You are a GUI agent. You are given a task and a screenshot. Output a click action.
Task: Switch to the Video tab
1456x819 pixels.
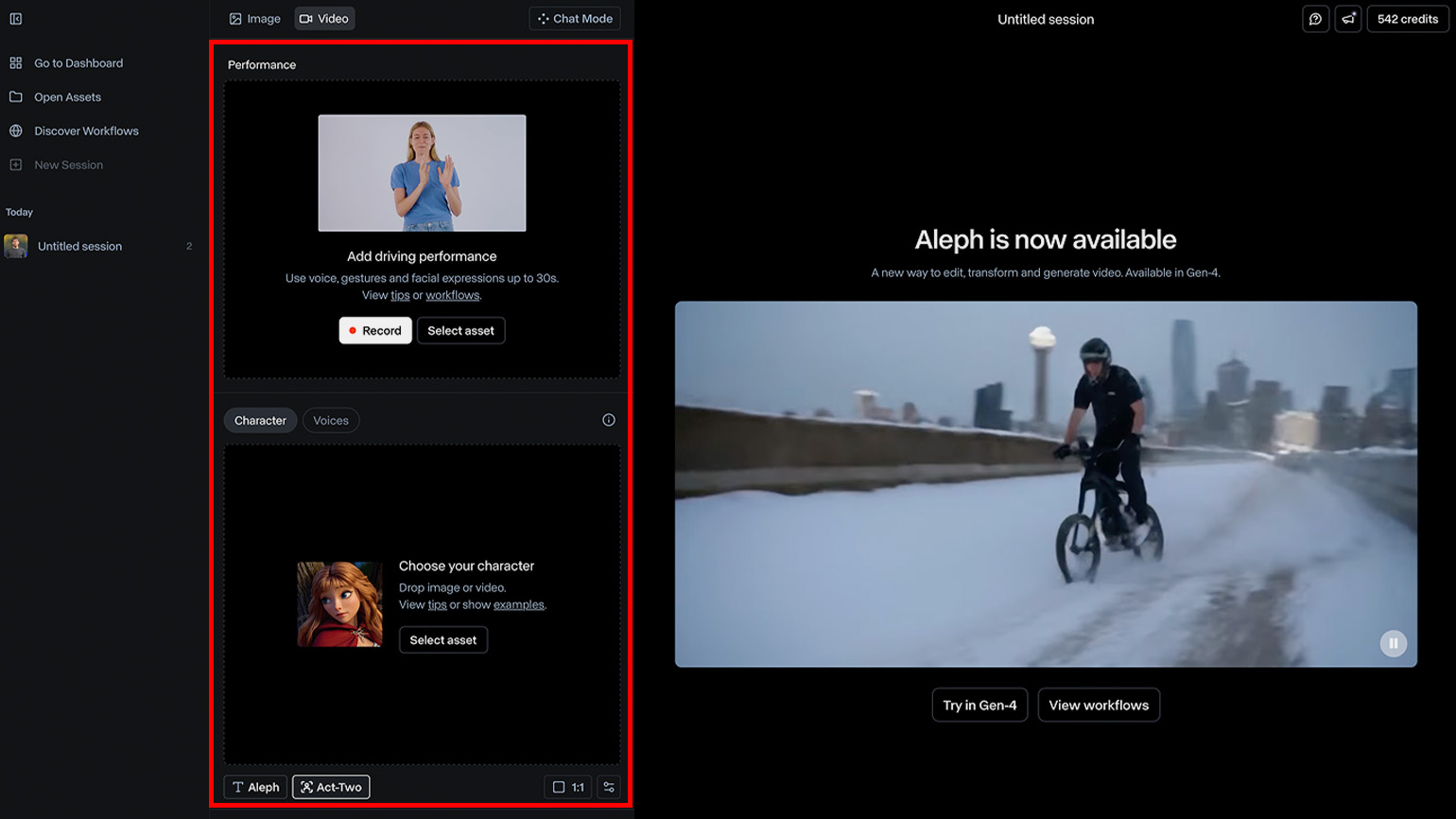[x=324, y=19]
